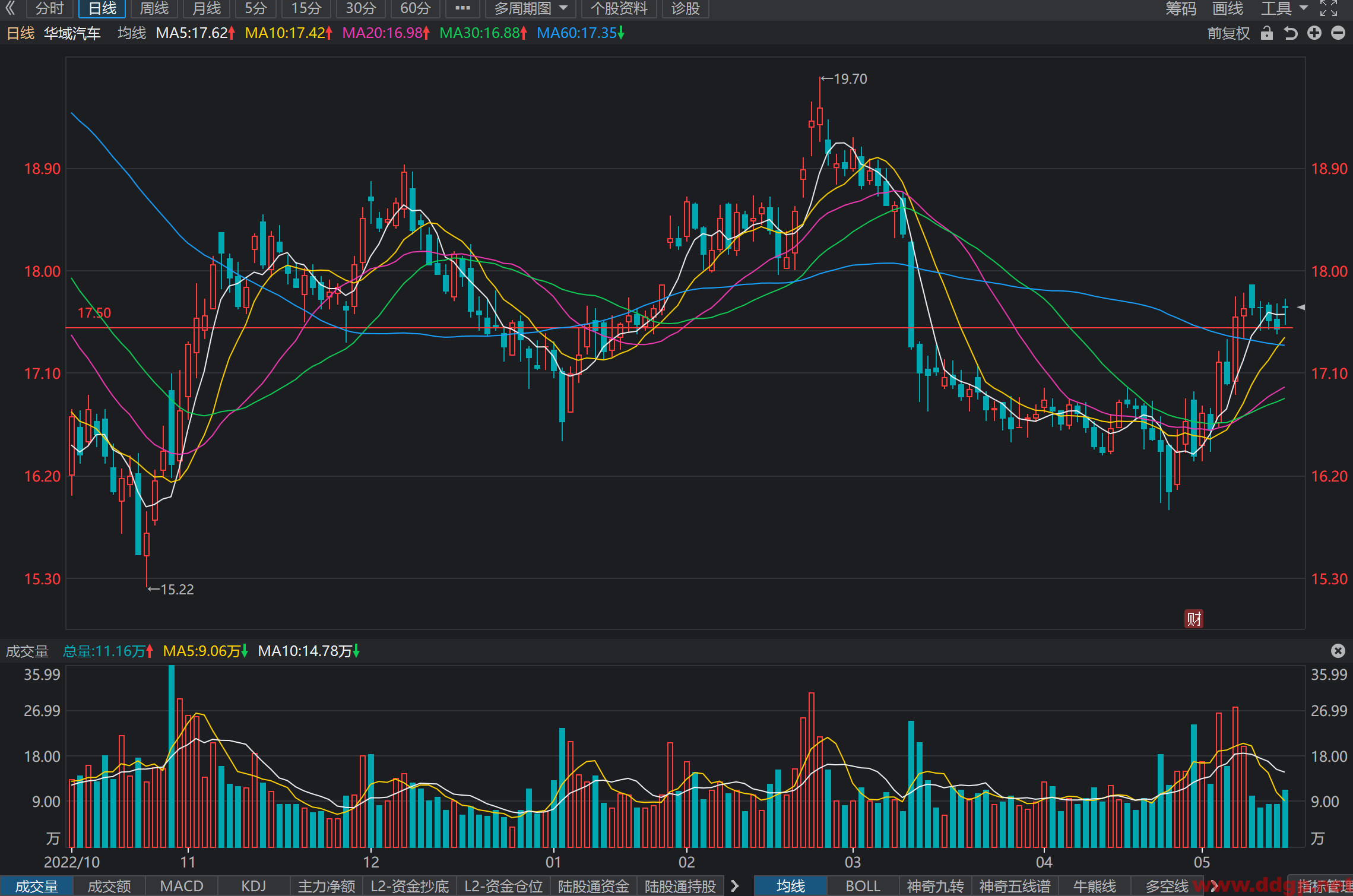Zoom out with the minus circle icon
Image resolution: width=1353 pixels, height=896 pixels.
[1338, 33]
